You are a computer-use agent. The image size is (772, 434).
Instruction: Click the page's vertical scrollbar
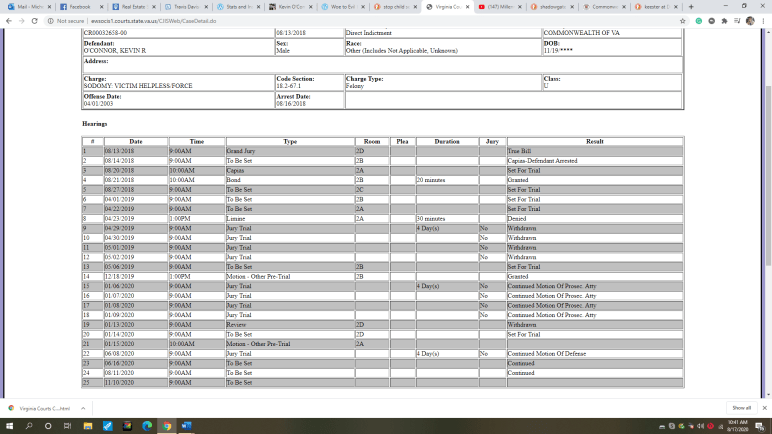[768, 200]
